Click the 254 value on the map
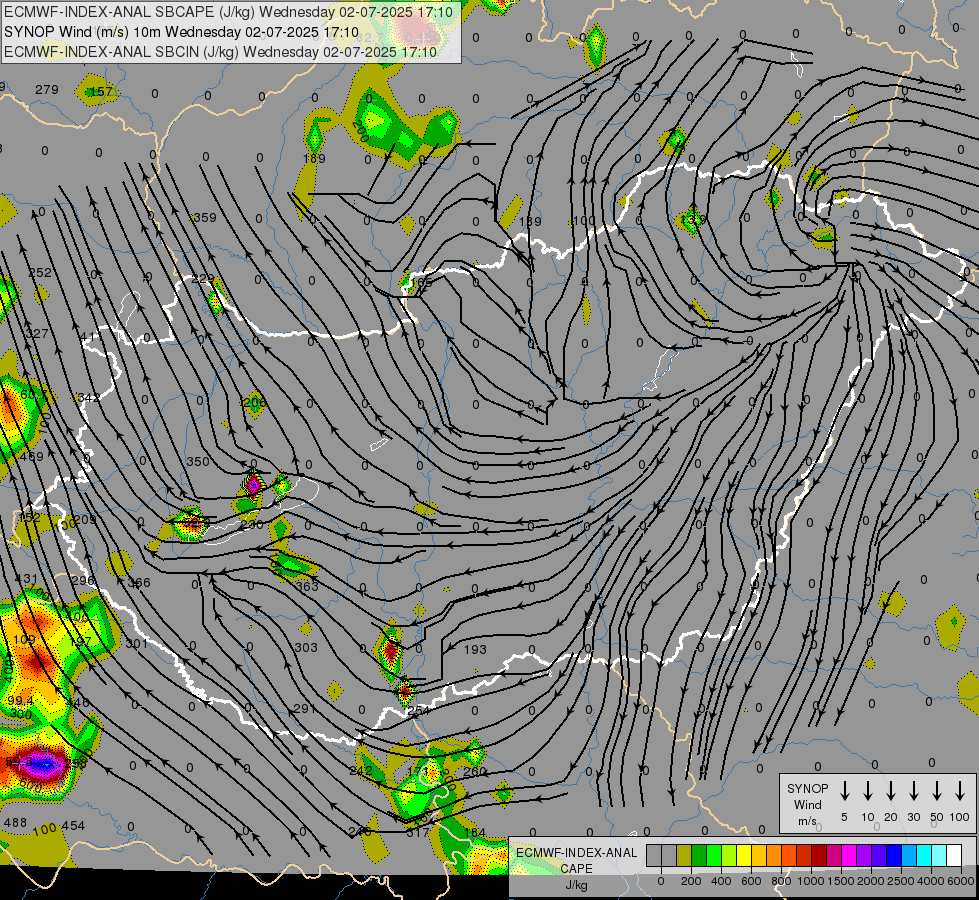This screenshot has height=900, width=979. tap(418, 711)
